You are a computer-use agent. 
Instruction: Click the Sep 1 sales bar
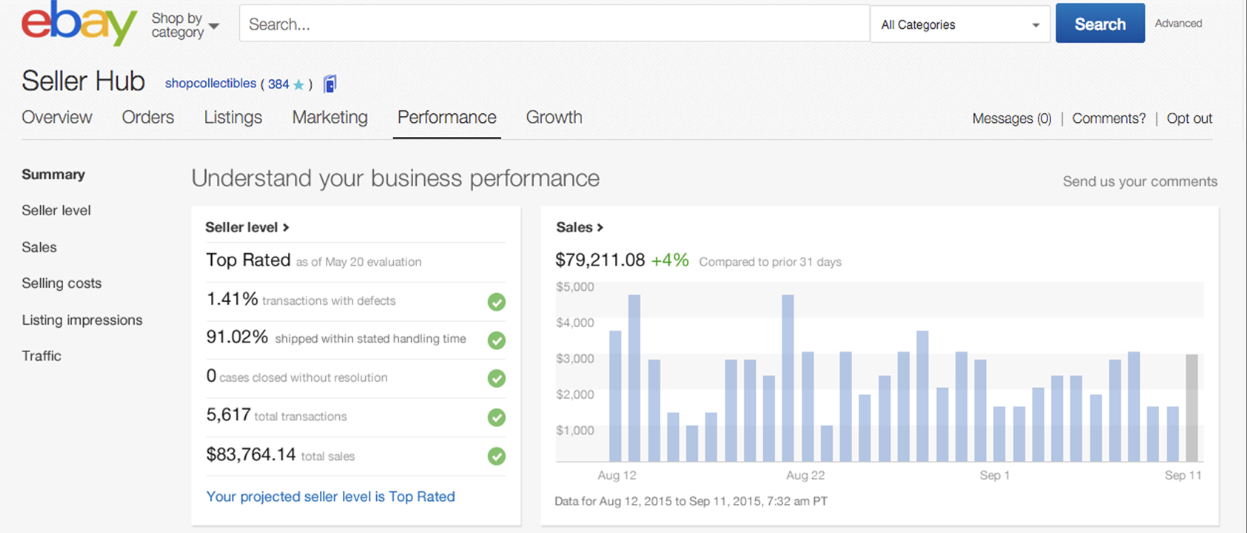tap(999, 434)
